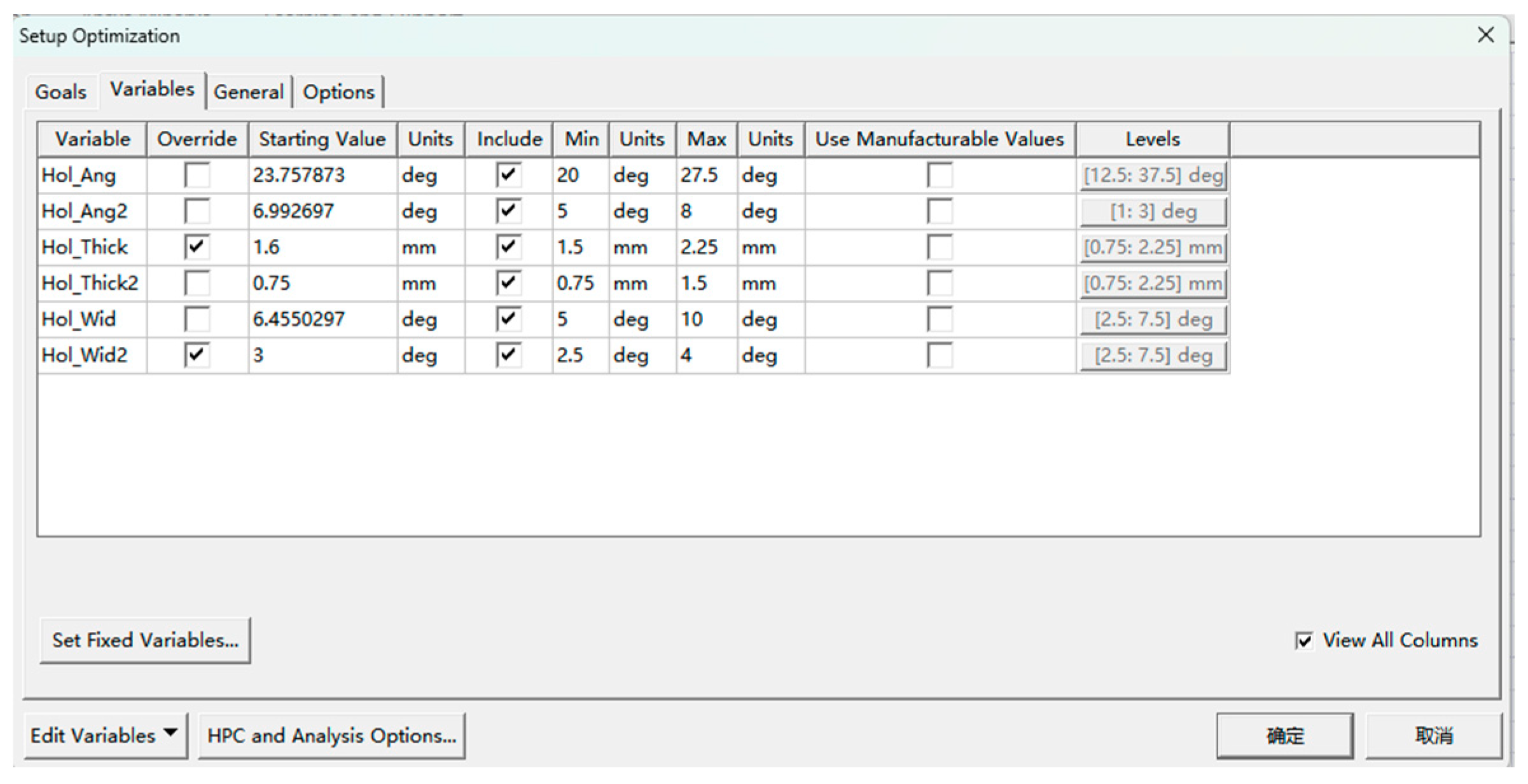Disable Override for Hol_Wid2

click(x=197, y=355)
